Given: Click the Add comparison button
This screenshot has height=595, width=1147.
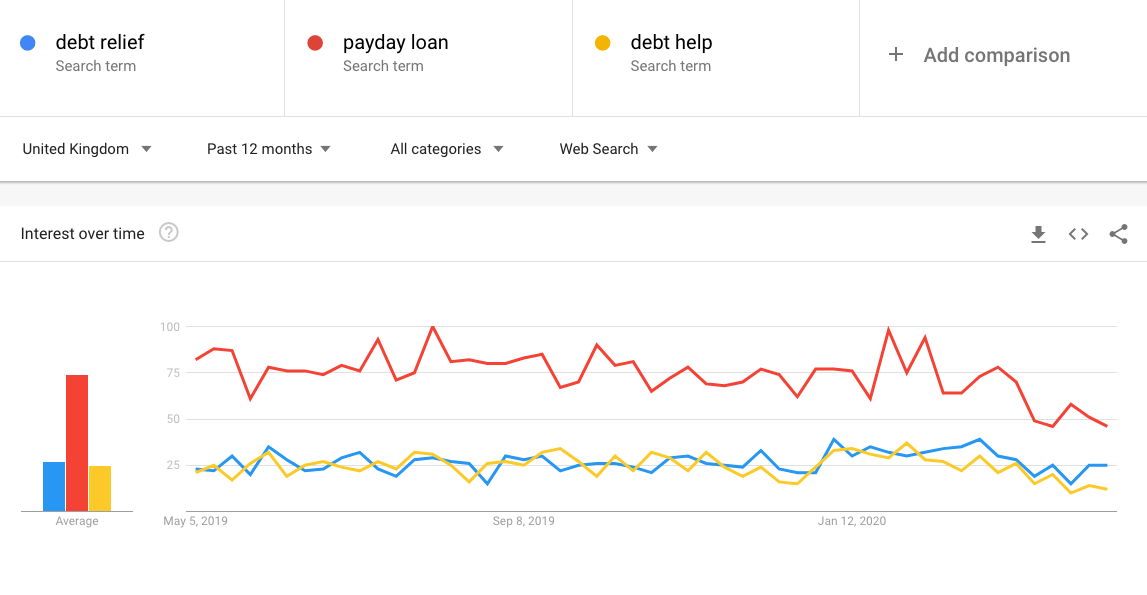Looking at the screenshot, I should (996, 55).
